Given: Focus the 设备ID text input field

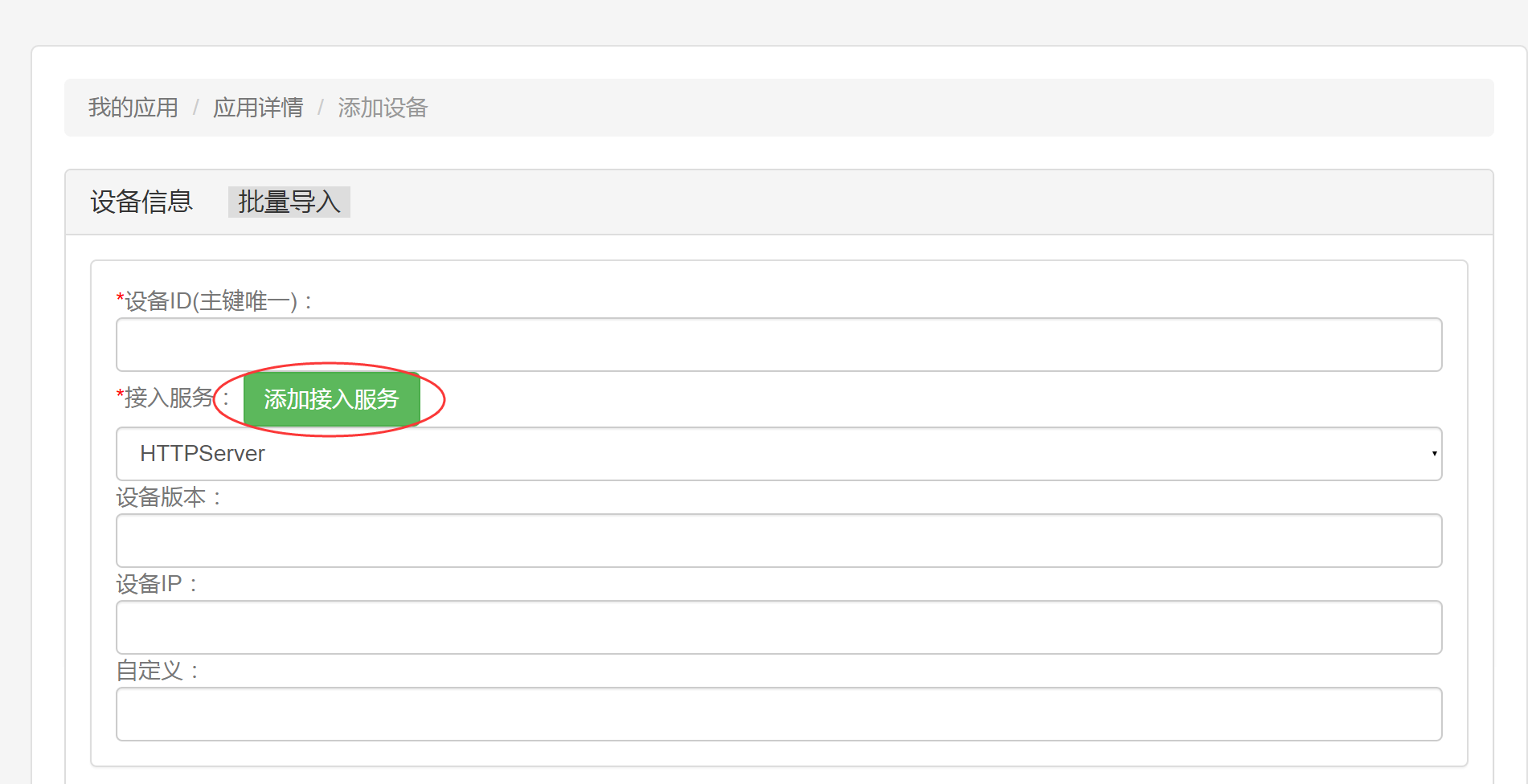Looking at the screenshot, I should tap(778, 345).
